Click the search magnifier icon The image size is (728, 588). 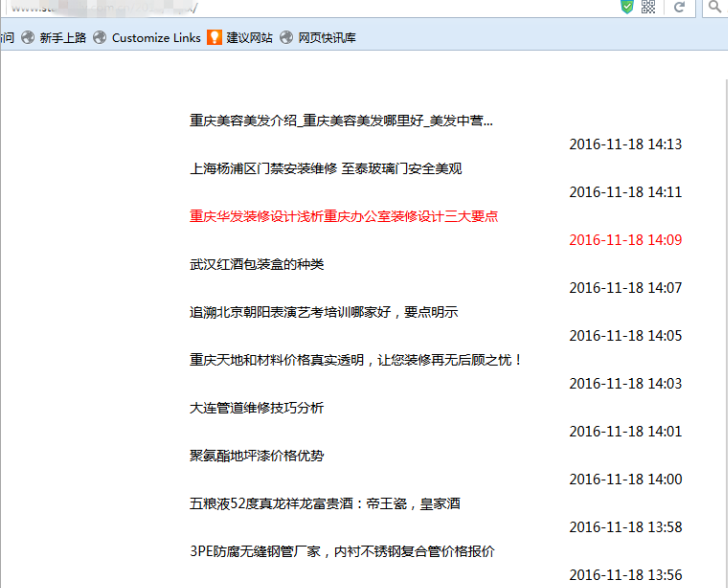point(717,7)
